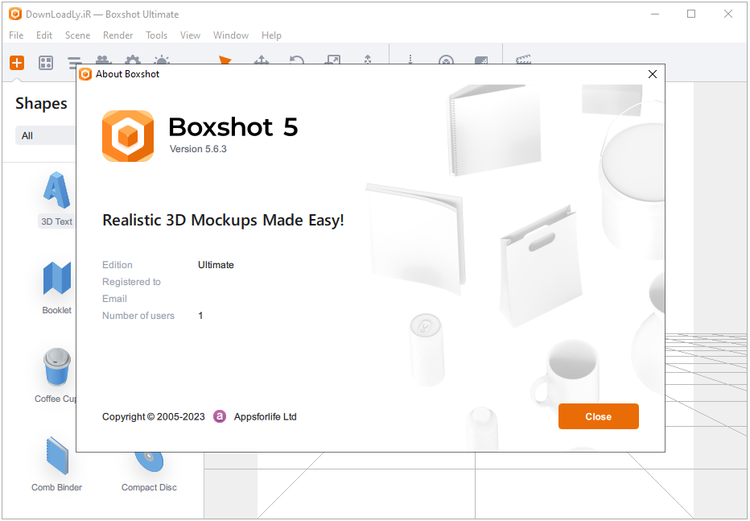The height and width of the screenshot is (521, 750).
Task: Select the Booklet shape
Action: (x=57, y=288)
